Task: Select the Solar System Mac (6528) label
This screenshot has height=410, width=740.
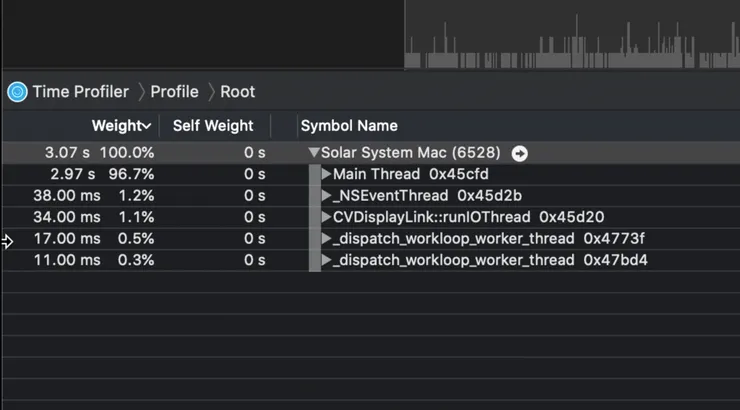Action: coord(413,153)
